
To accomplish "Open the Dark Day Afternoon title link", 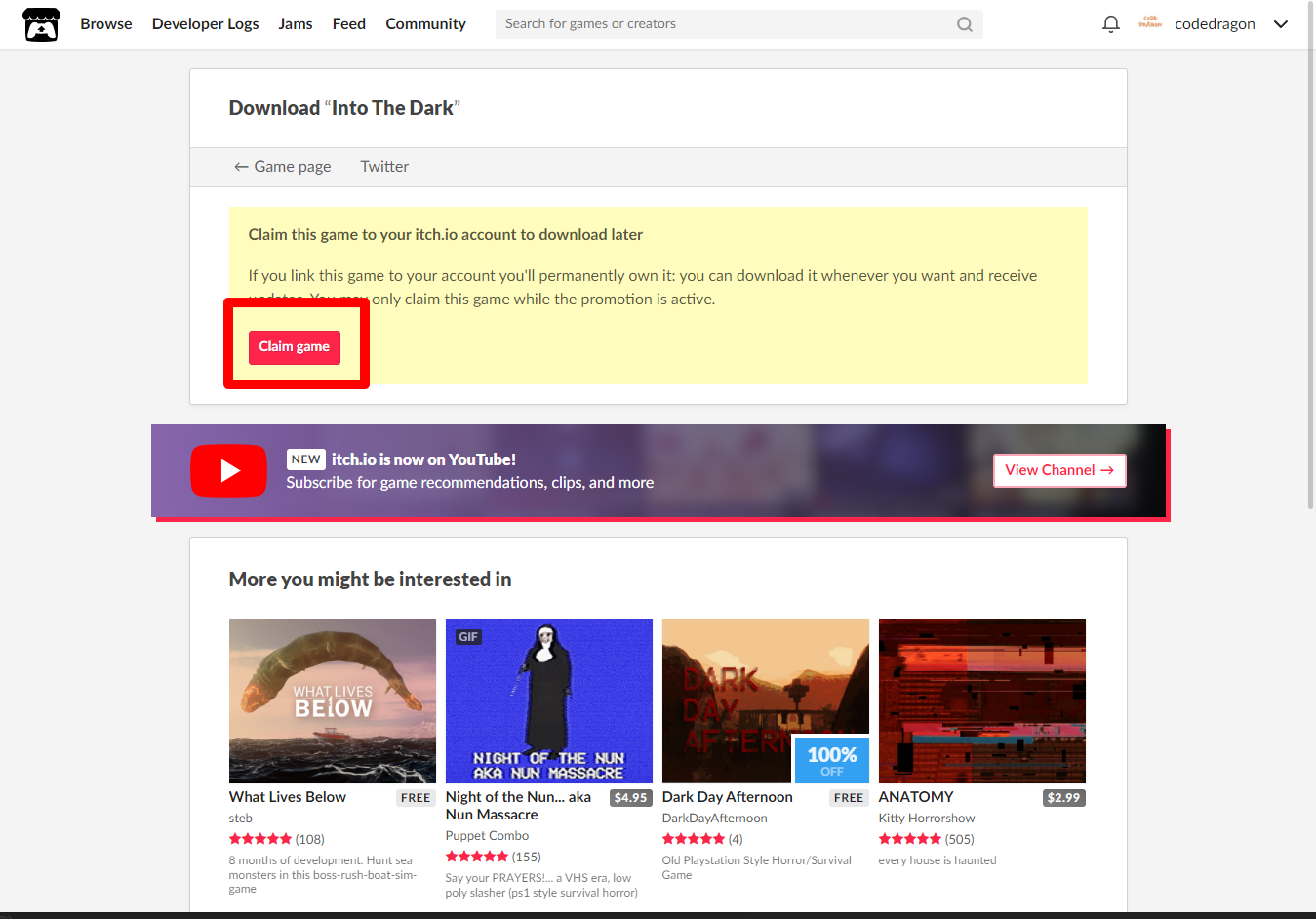I will (728, 797).
